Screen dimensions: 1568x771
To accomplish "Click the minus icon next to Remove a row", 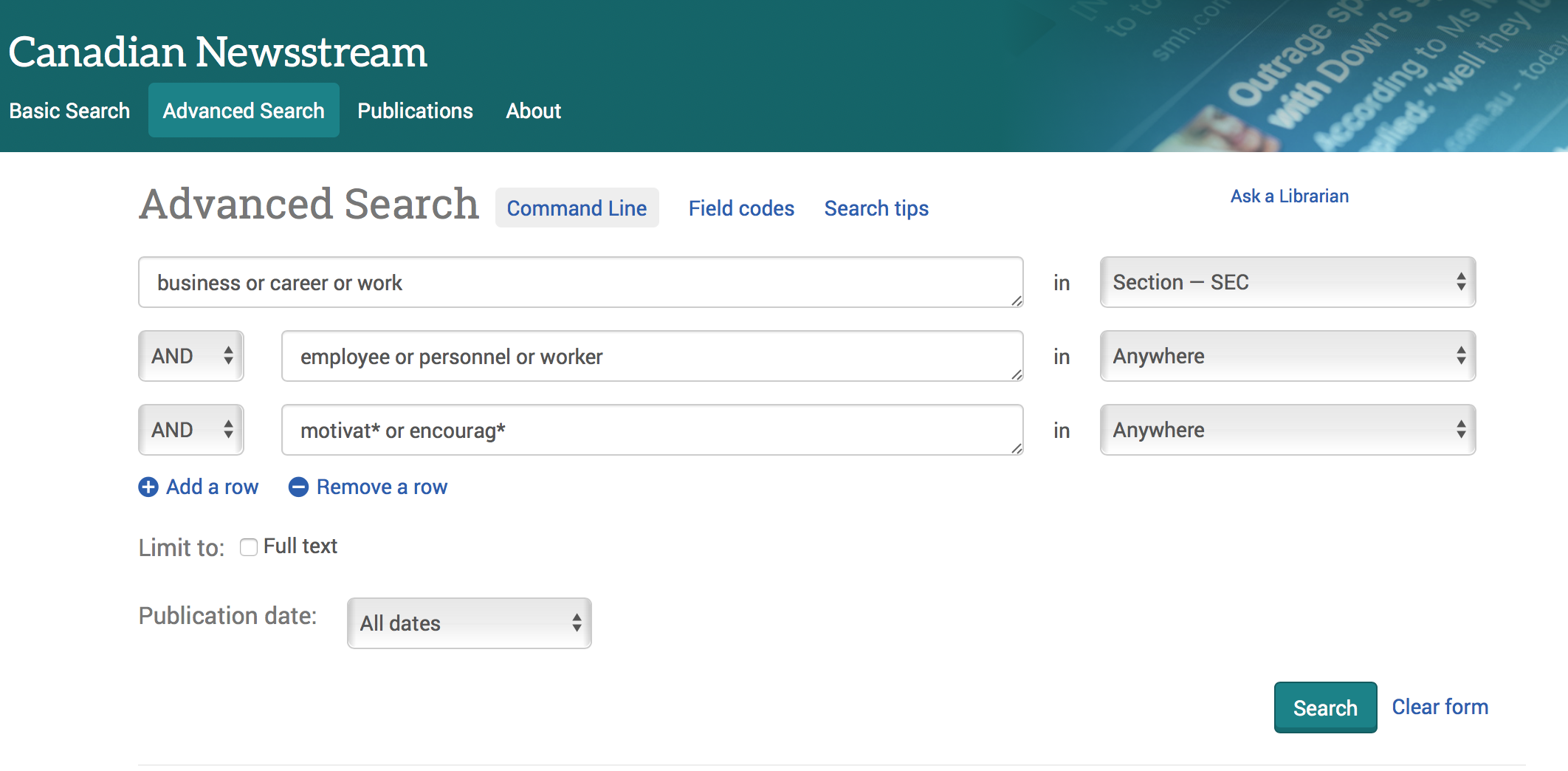I will (298, 487).
